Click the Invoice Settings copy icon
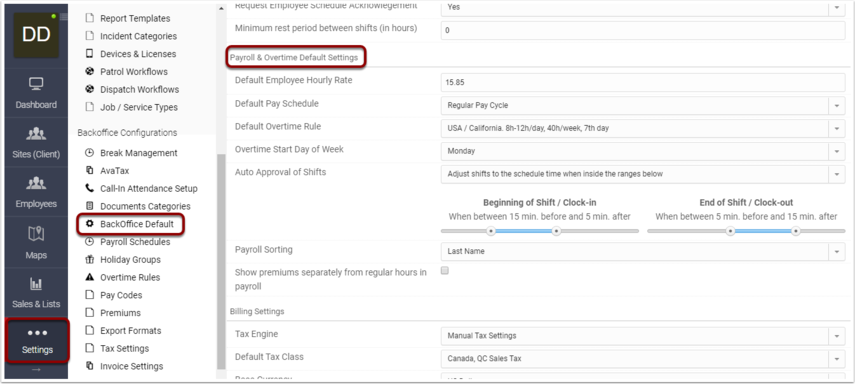855x384 pixels. pyautogui.click(x=89, y=366)
